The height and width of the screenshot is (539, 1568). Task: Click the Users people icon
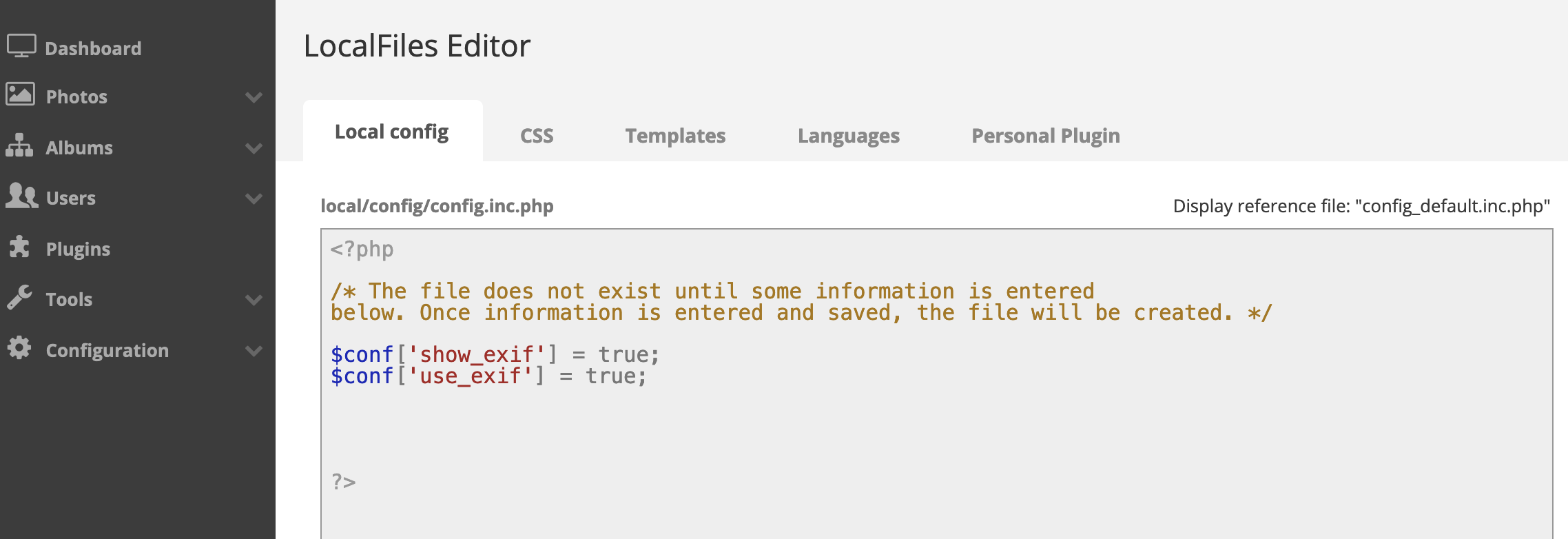point(21,196)
